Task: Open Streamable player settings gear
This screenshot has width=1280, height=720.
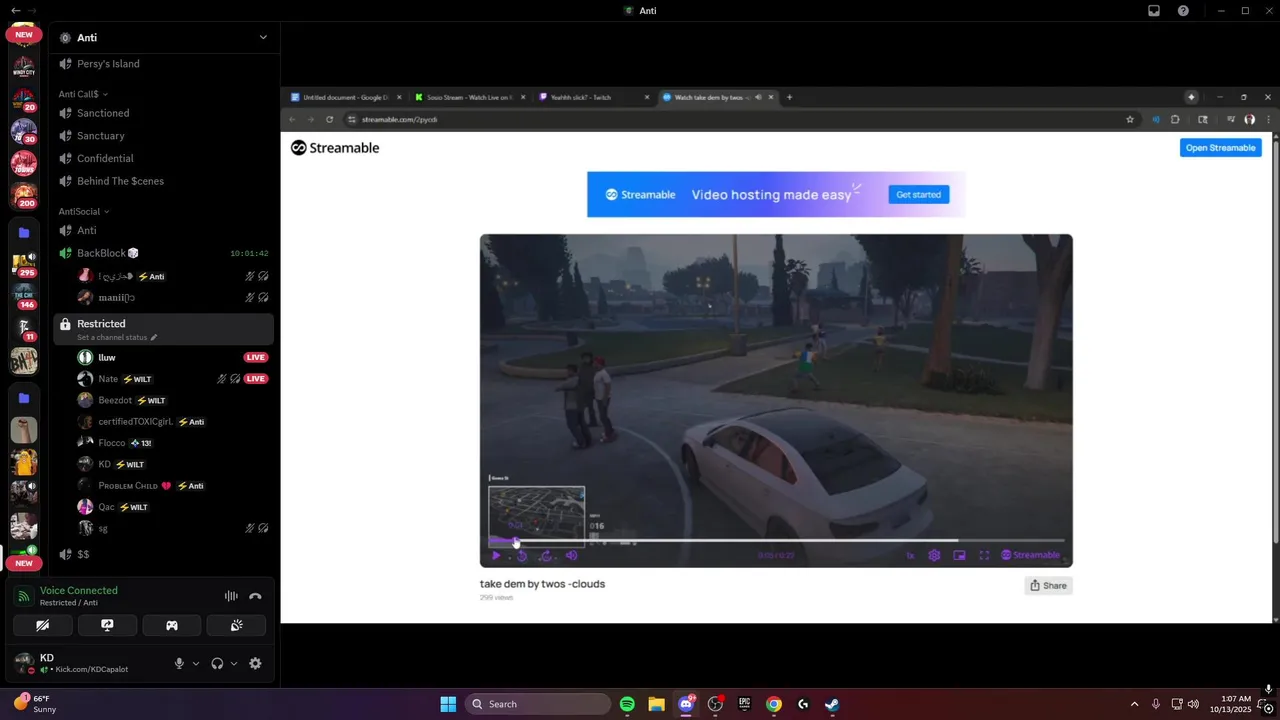Action: click(x=934, y=555)
